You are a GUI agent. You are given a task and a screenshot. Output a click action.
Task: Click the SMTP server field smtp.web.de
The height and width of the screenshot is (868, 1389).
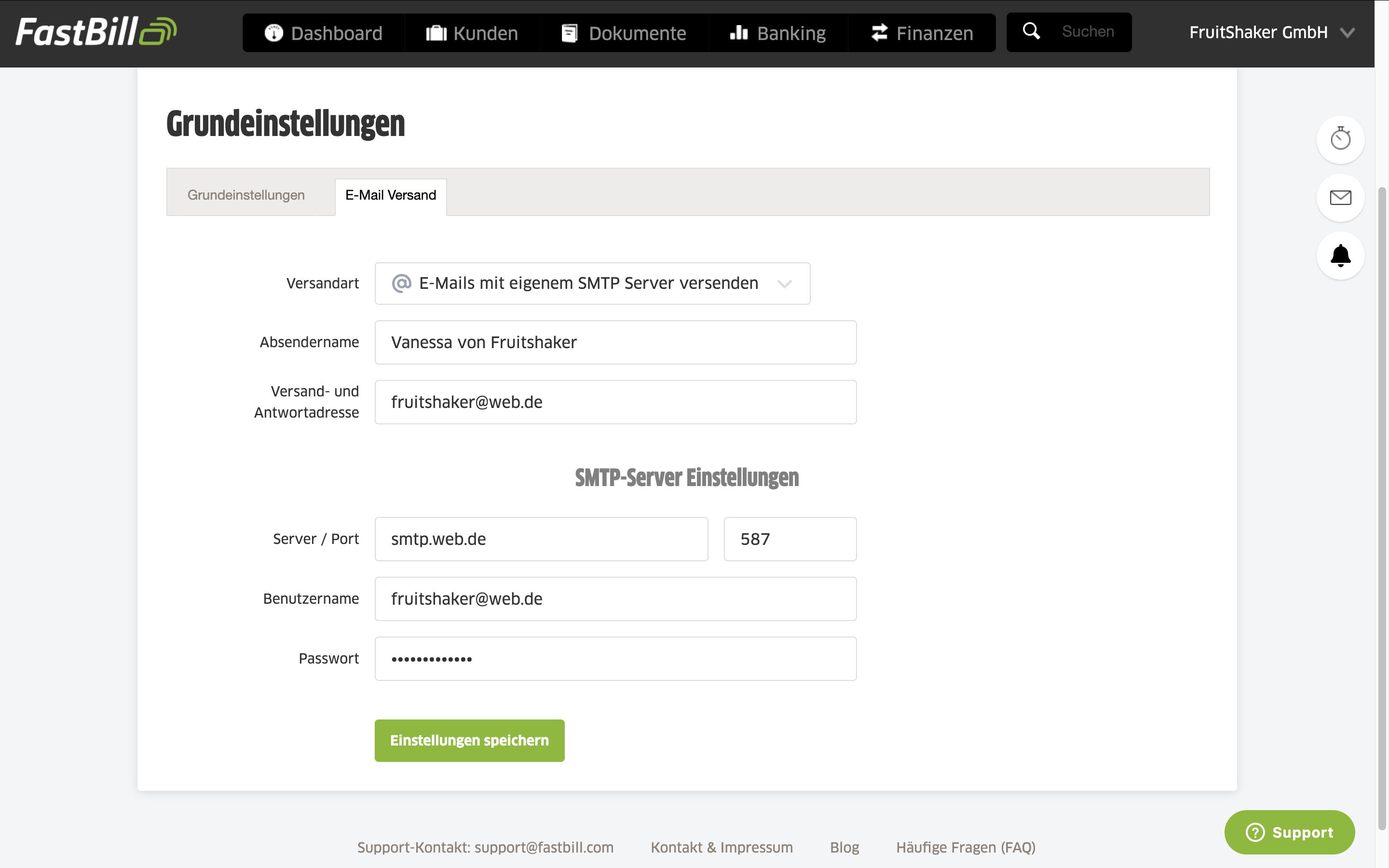(x=541, y=539)
